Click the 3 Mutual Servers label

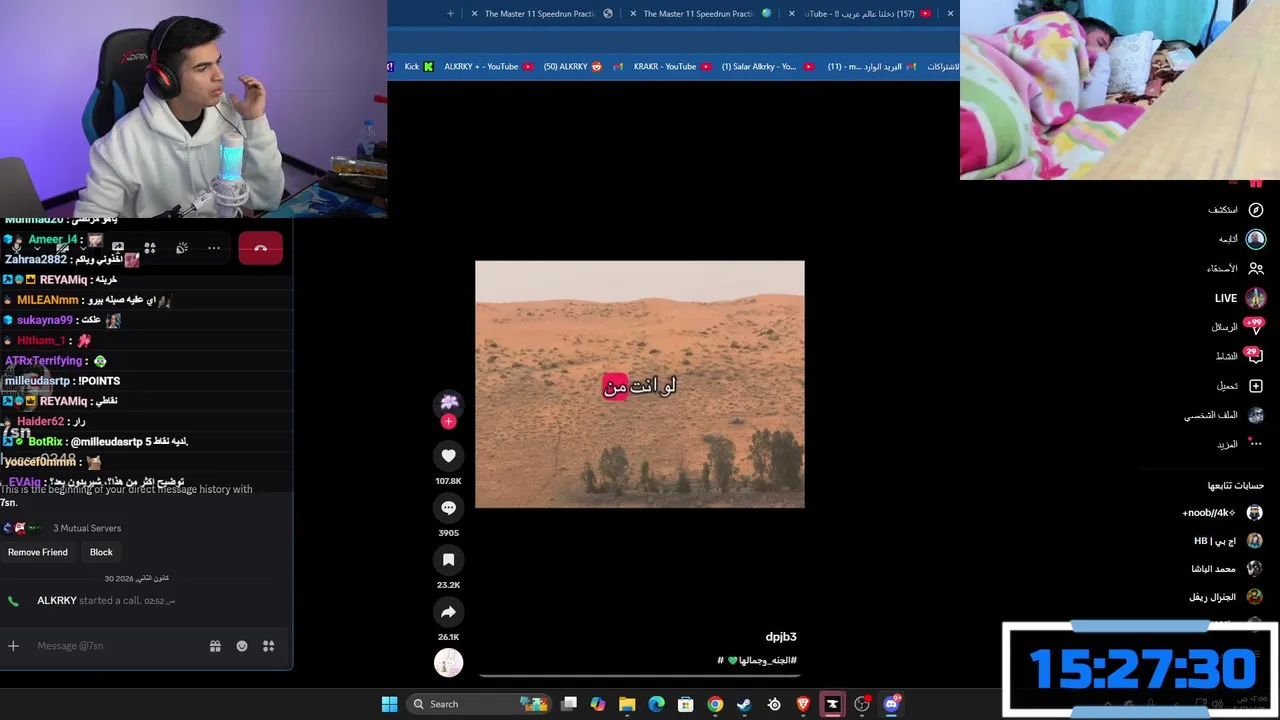pos(87,528)
